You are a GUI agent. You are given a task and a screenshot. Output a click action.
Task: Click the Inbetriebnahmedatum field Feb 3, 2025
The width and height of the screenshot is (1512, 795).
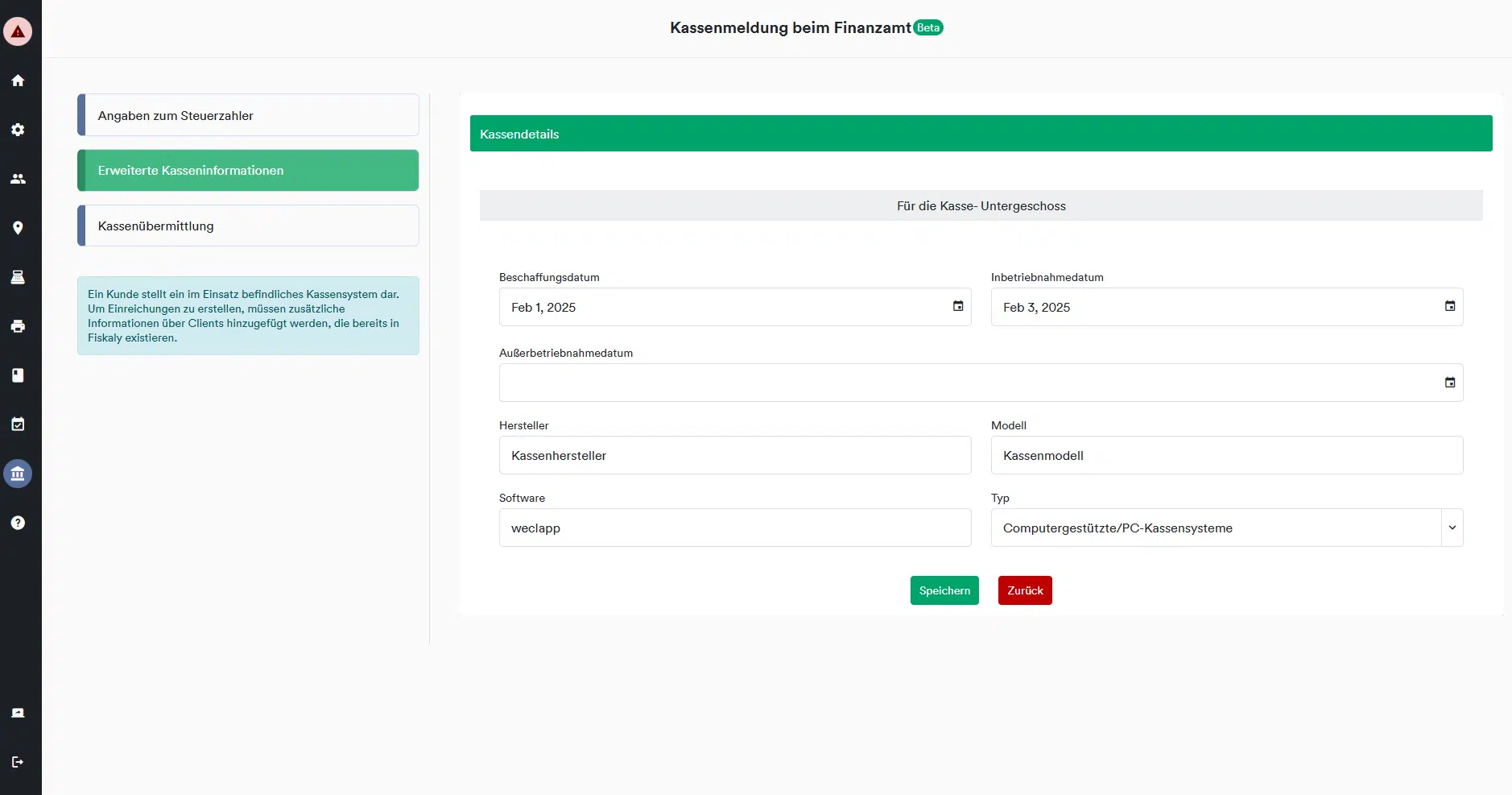tap(1227, 307)
